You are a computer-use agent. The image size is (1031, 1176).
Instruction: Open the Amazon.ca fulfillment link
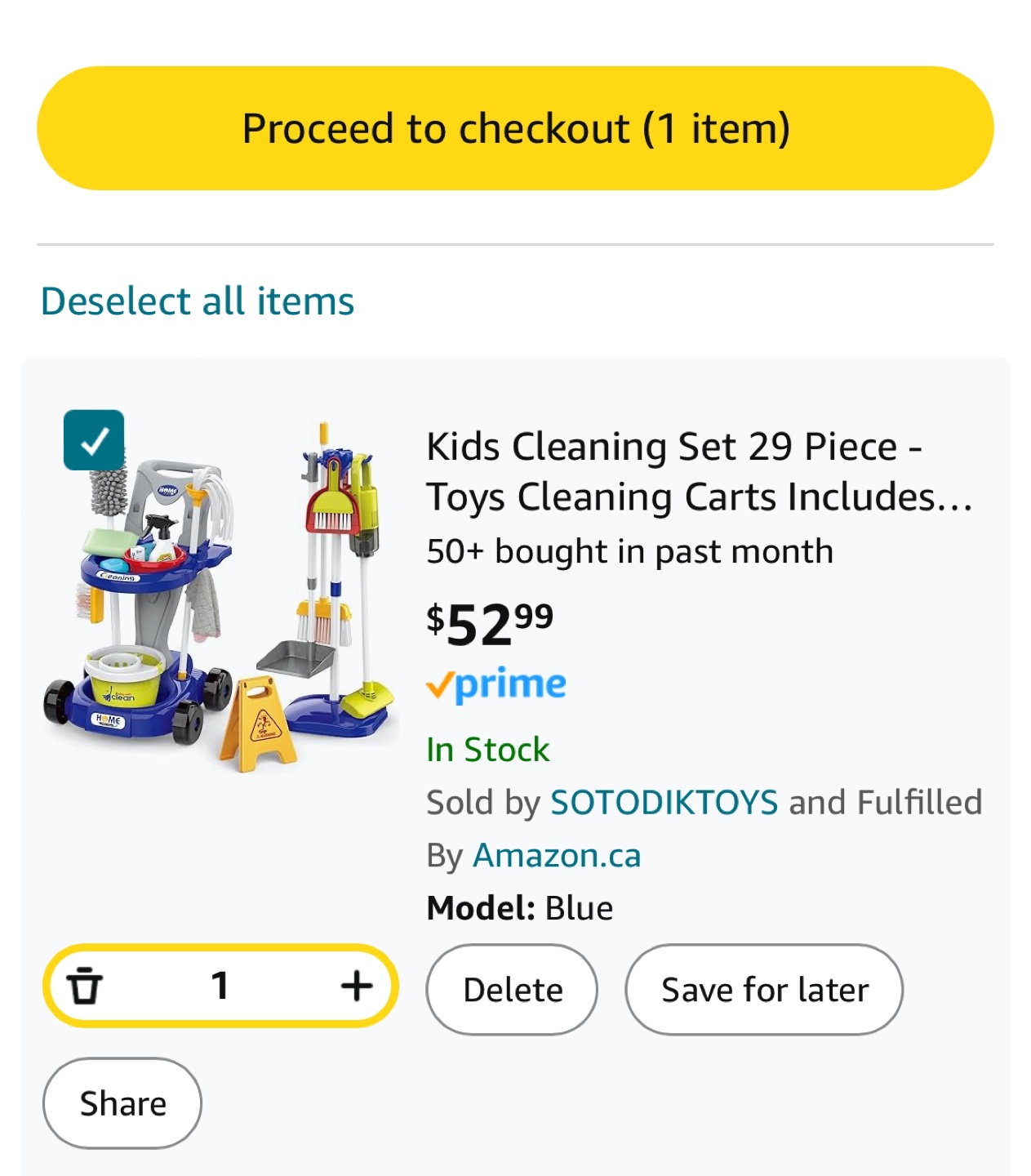(x=557, y=855)
